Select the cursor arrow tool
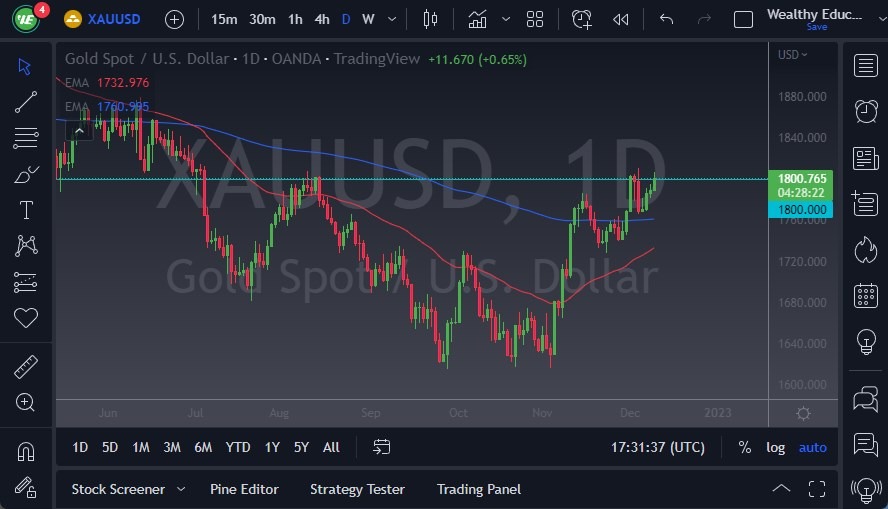888x509 pixels. pos(24,67)
